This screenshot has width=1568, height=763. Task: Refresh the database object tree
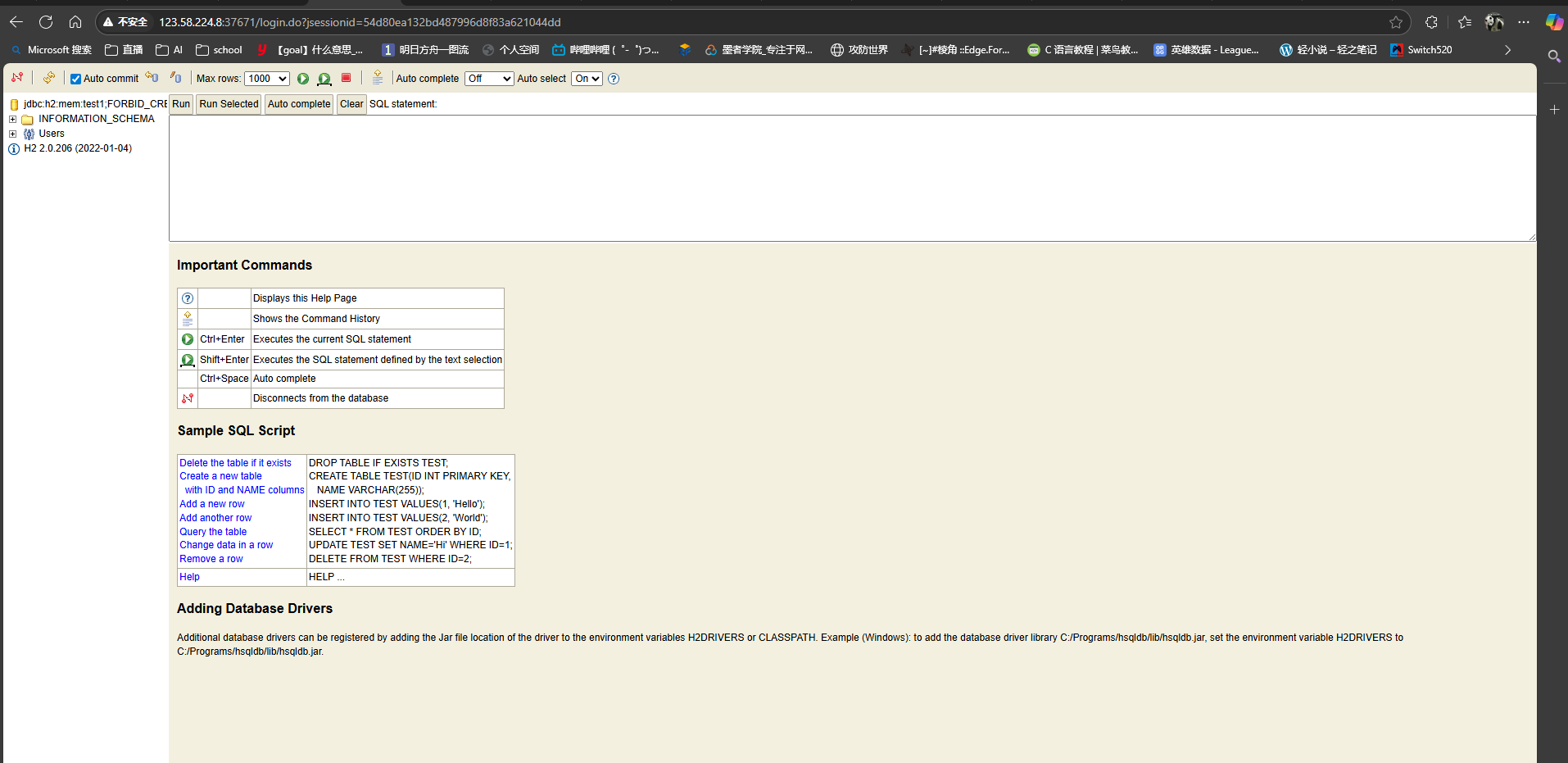click(49, 77)
